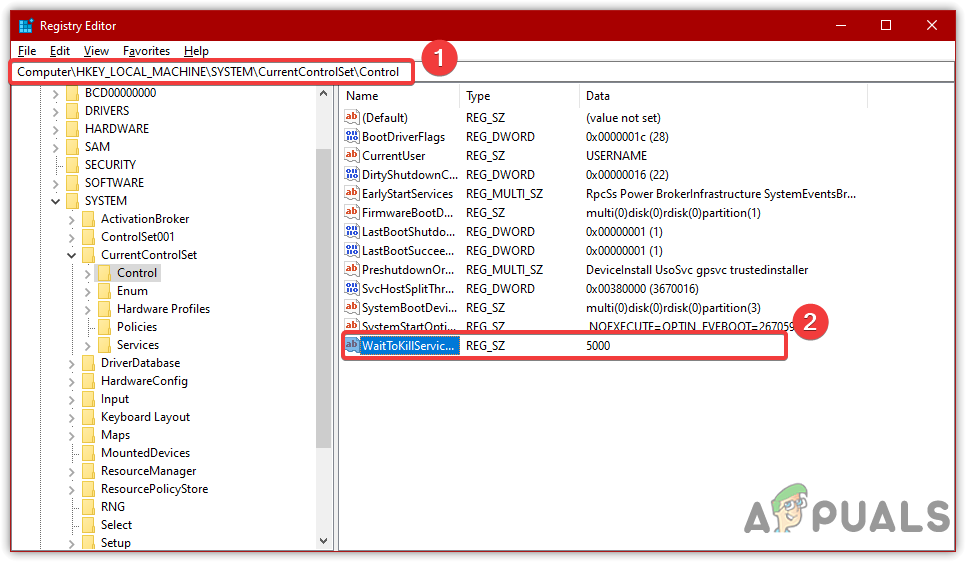Select the WaitToKillServic... value
Image resolution: width=966 pixels, height=562 pixels.
(x=409, y=346)
